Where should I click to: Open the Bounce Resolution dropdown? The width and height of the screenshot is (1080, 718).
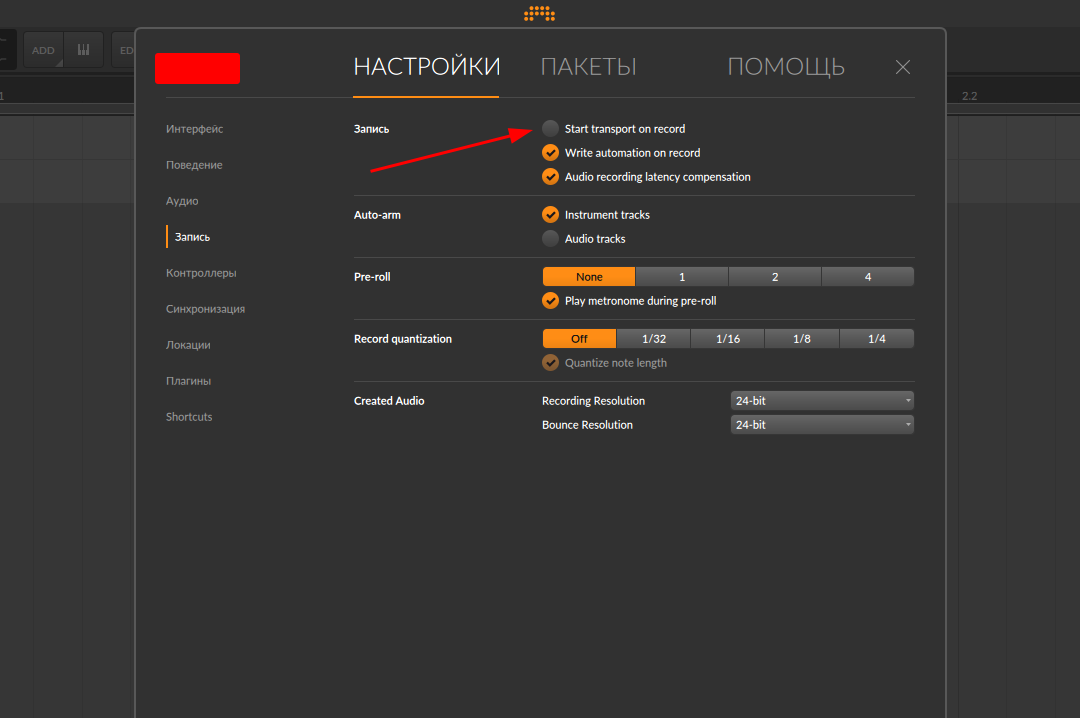(822, 425)
